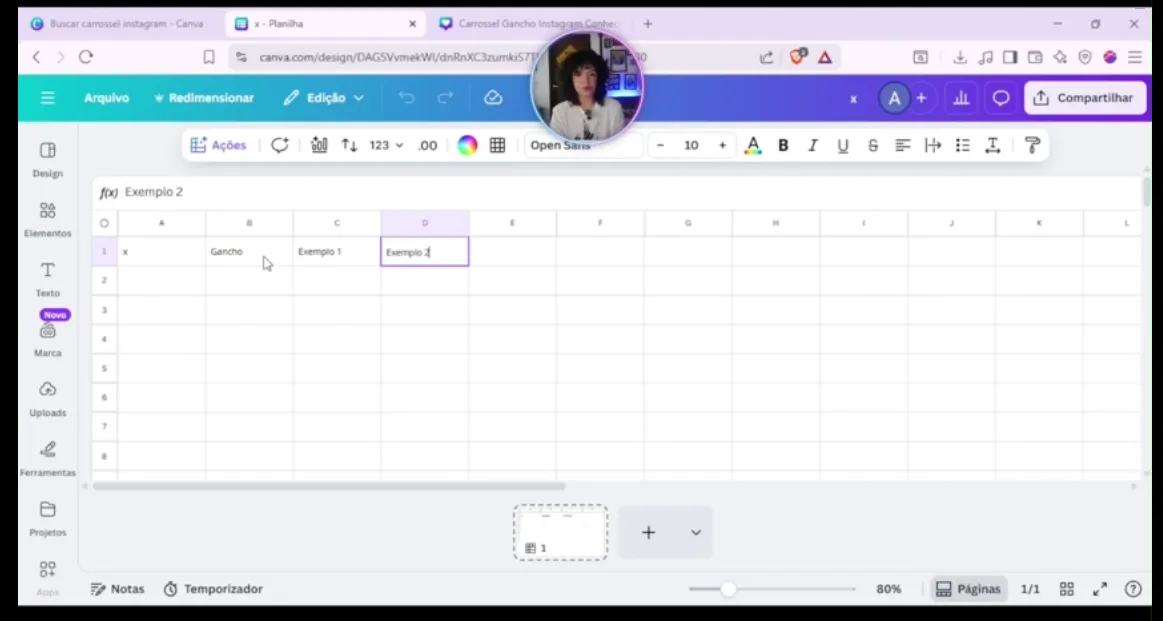Open the analytics chart icon in header
Image resolution: width=1163 pixels, height=621 pixels.
pos(961,98)
